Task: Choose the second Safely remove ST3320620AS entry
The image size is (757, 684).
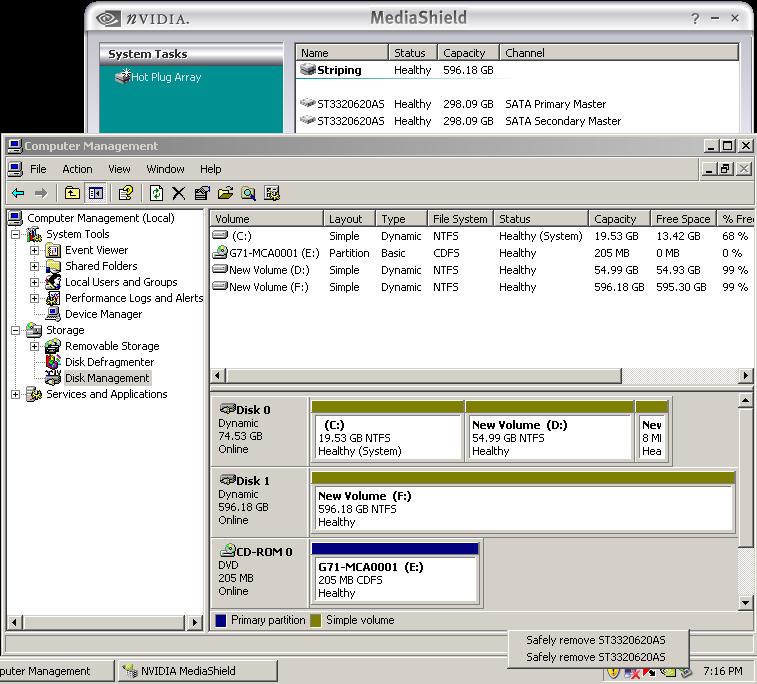Action: coord(596,657)
